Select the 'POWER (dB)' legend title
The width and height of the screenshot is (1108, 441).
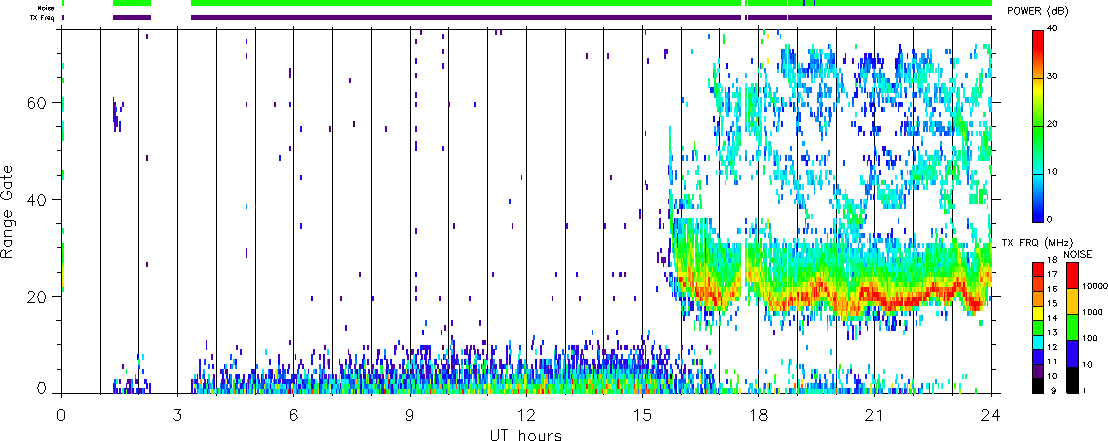tap(1037, 11)
